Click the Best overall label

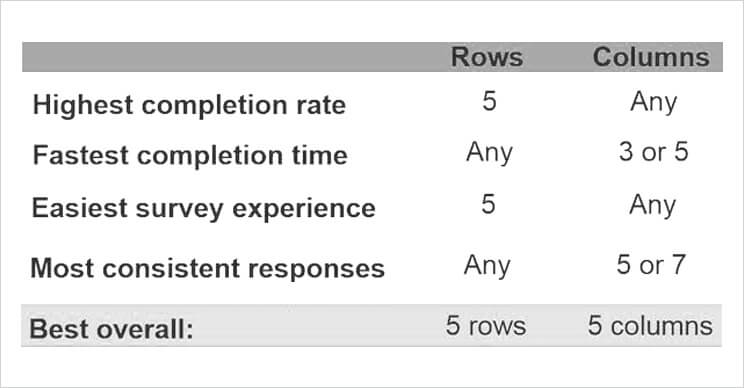click(112, 329)
